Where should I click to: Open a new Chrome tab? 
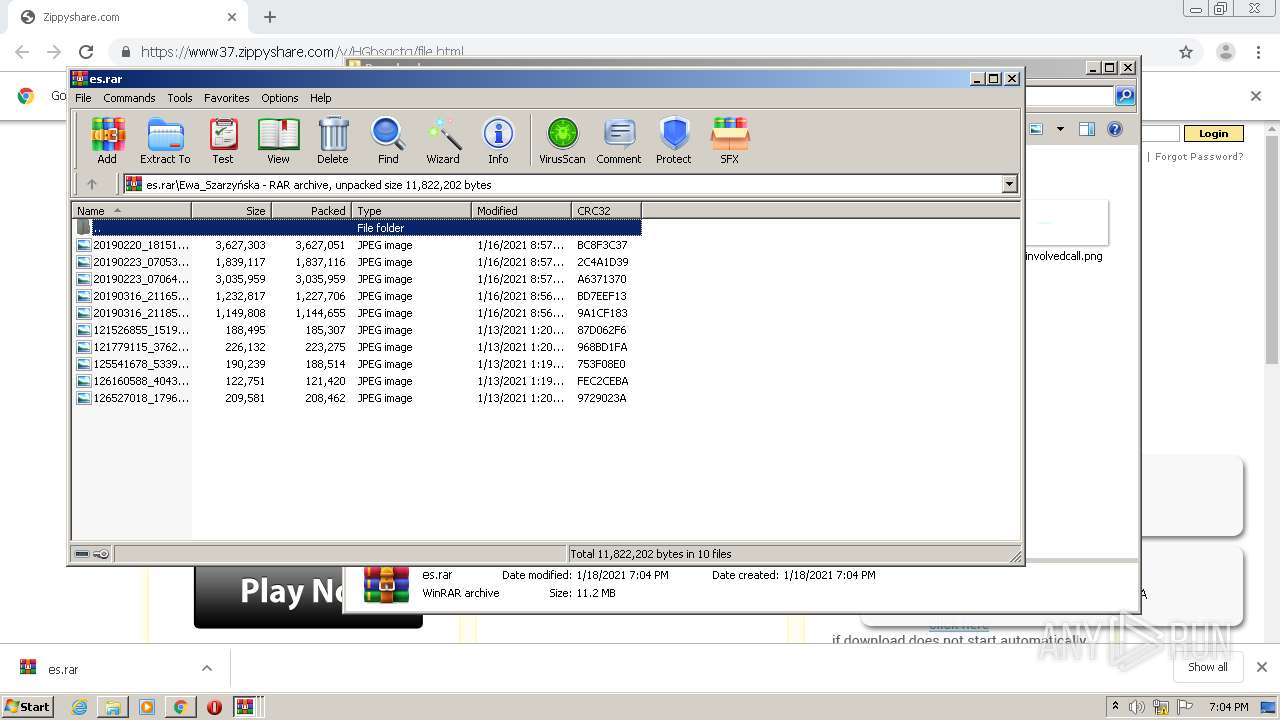point(270,17)
